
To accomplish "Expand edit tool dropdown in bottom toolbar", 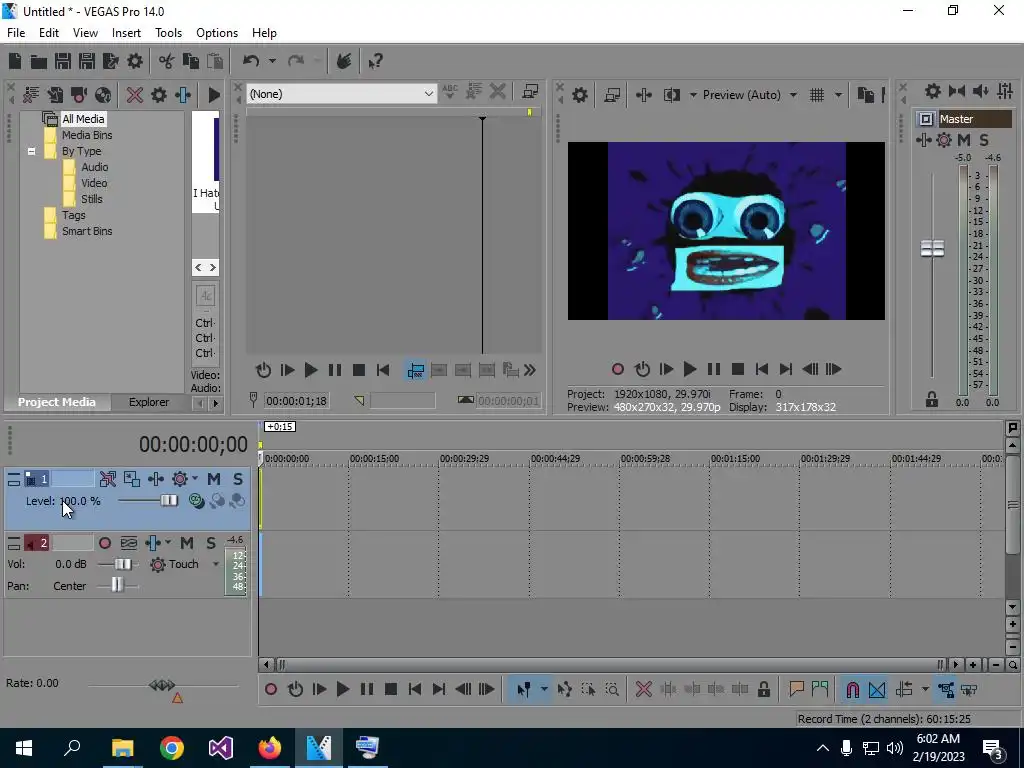I will [543, 689].
